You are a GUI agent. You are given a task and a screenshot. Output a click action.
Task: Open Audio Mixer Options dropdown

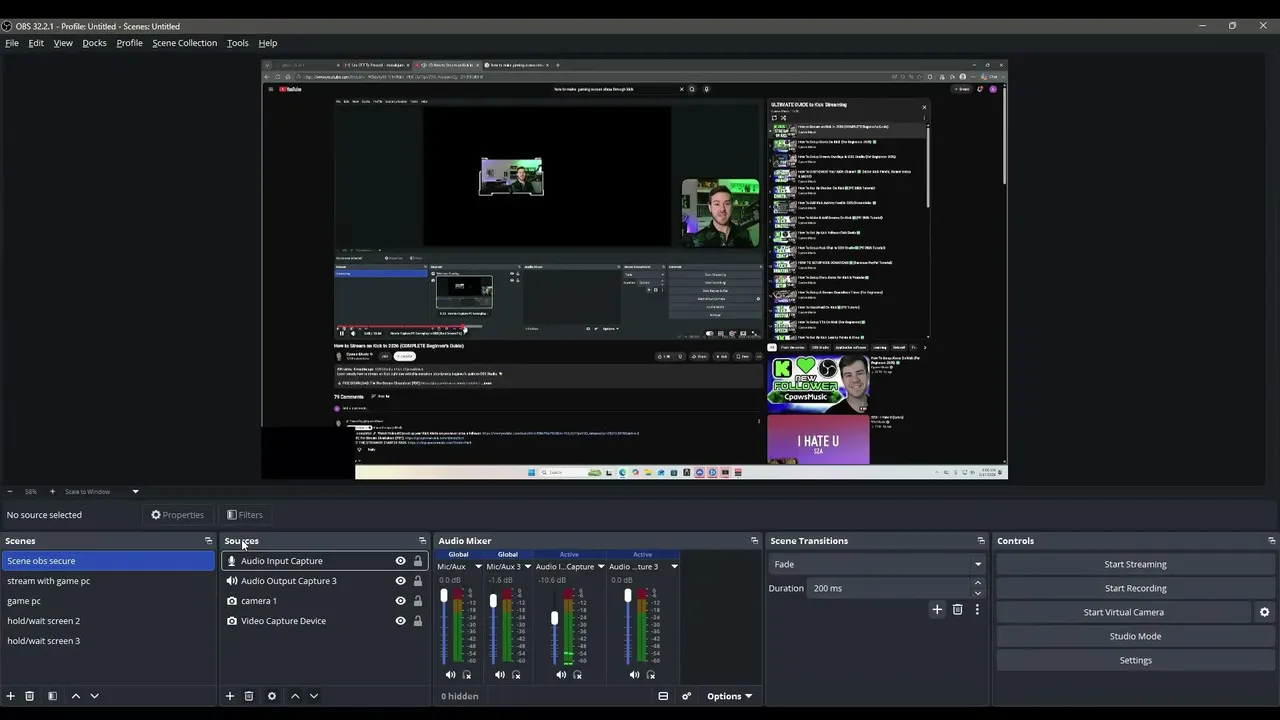[x=730, y=696]
